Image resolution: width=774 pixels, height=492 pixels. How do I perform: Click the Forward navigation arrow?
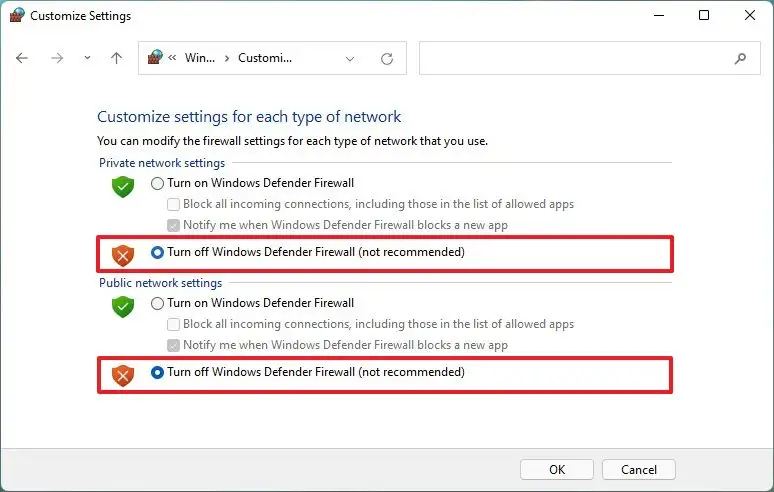(57, 58)
